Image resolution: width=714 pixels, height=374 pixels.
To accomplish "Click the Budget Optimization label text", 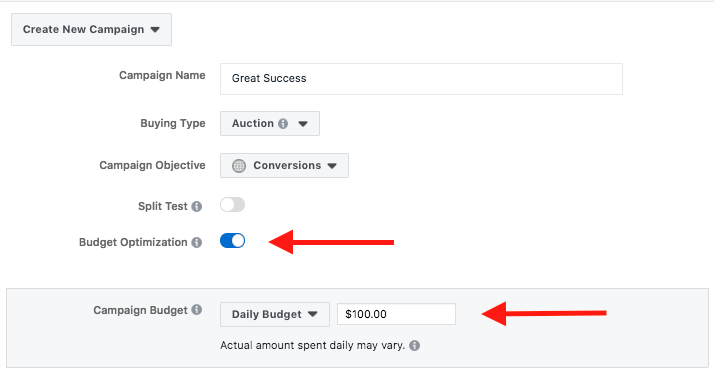I will [x=133, y=242].
